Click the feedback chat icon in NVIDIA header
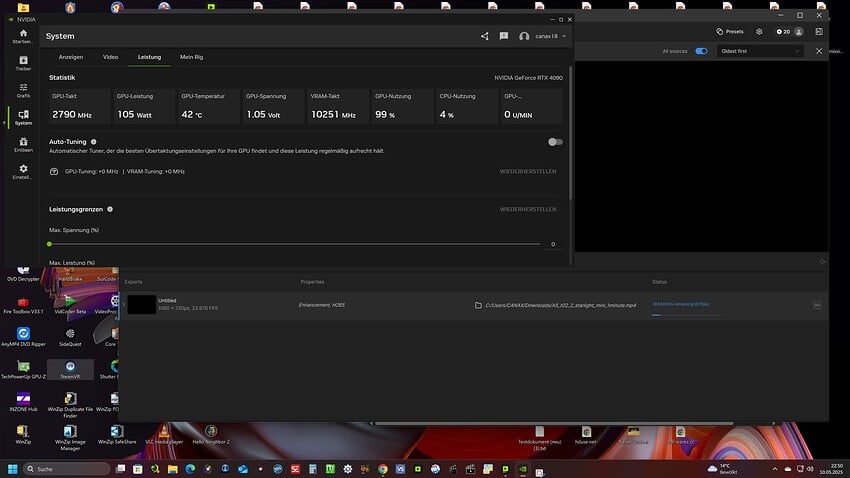 tap(504, 36)
